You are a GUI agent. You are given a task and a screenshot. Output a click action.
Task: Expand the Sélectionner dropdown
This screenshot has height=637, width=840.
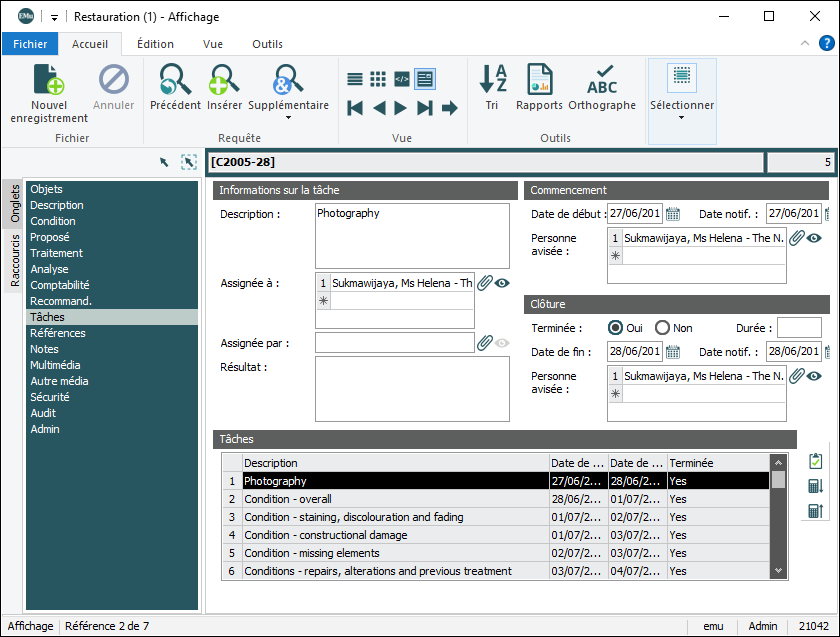pyautogui.click(x=682, y=117)
